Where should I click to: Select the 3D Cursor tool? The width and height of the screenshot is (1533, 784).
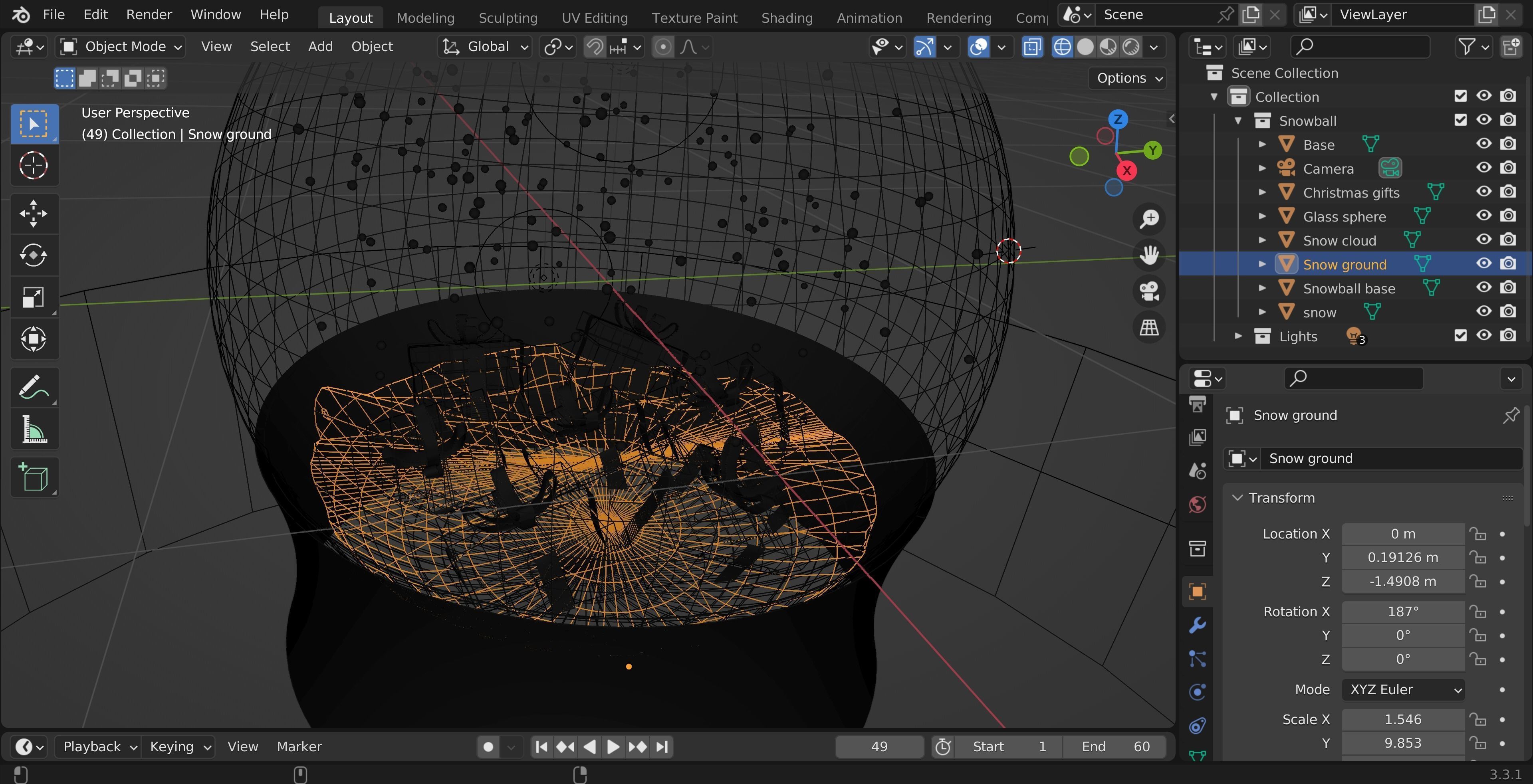(x=34, y=165)
